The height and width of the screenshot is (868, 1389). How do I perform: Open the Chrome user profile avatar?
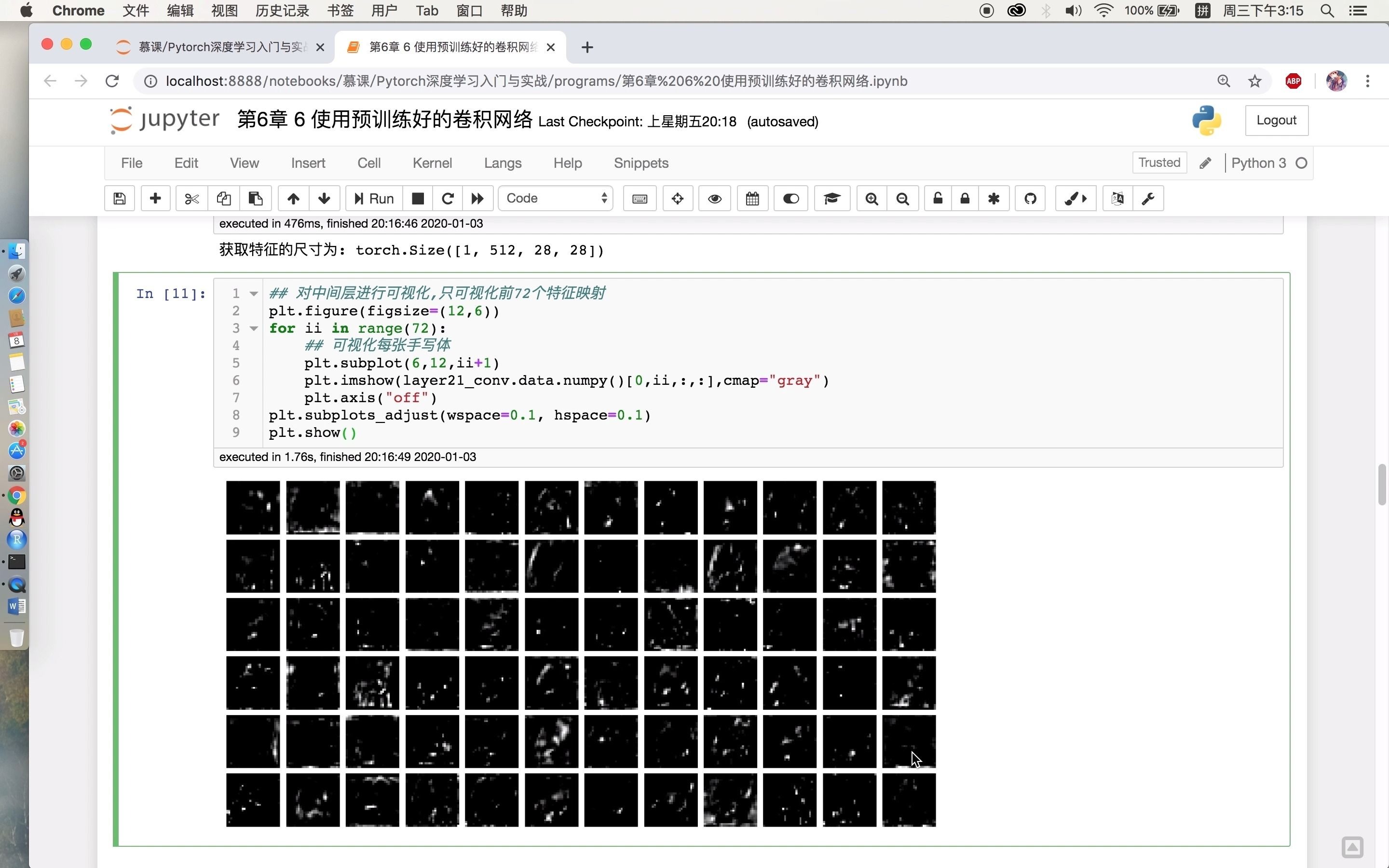click(x=1337, y=81)
